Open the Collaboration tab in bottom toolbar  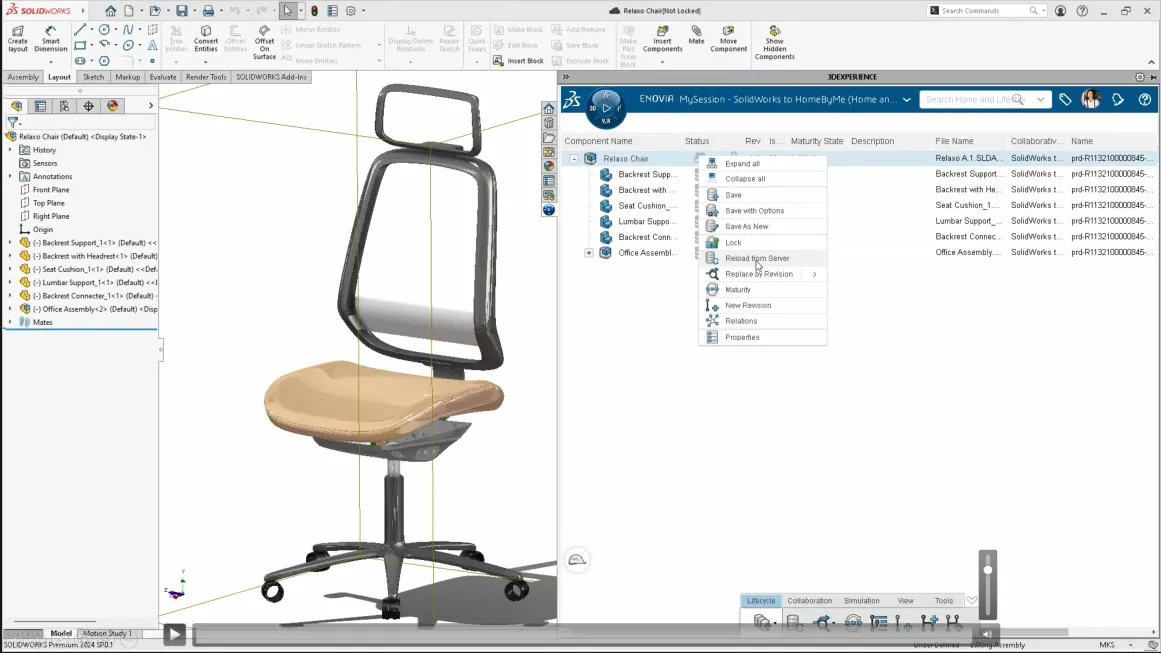click(x=809, y=601)
